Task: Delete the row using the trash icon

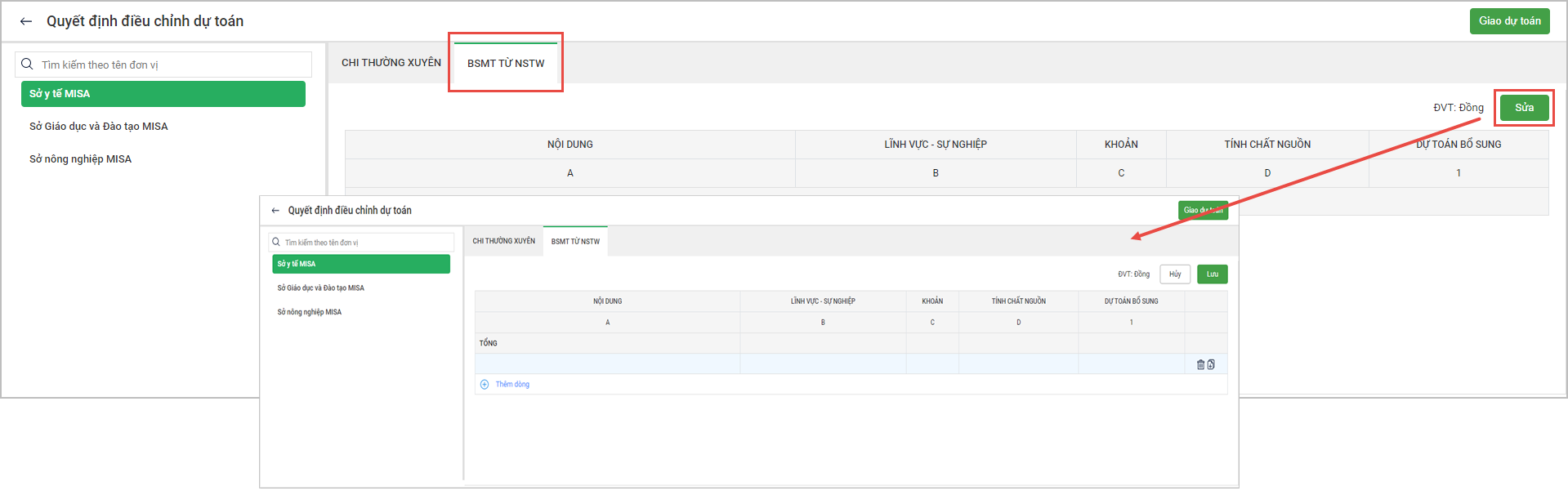Action: click(x=1200, y=364)
